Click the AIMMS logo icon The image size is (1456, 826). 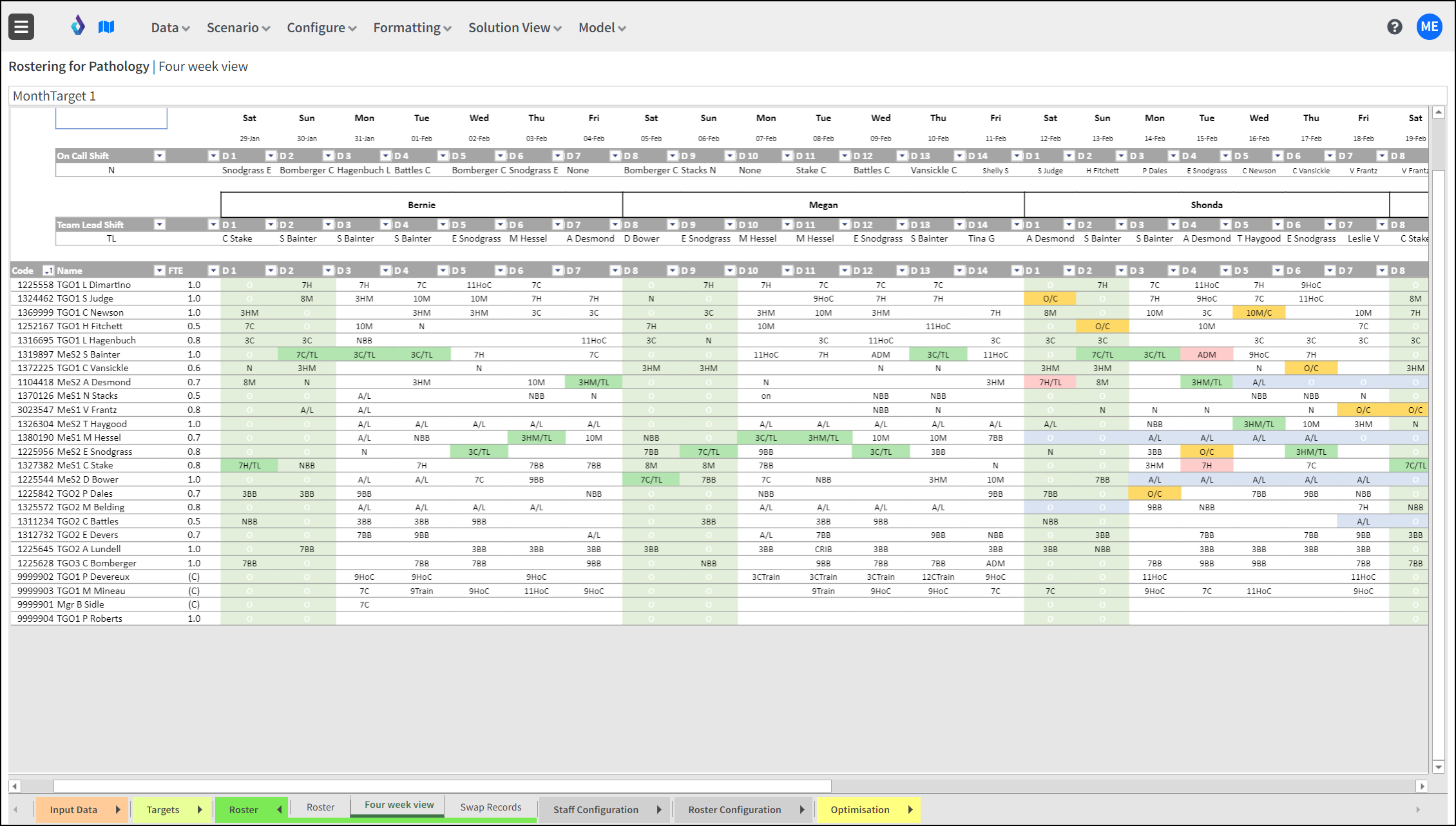click(x=78, y=26)
